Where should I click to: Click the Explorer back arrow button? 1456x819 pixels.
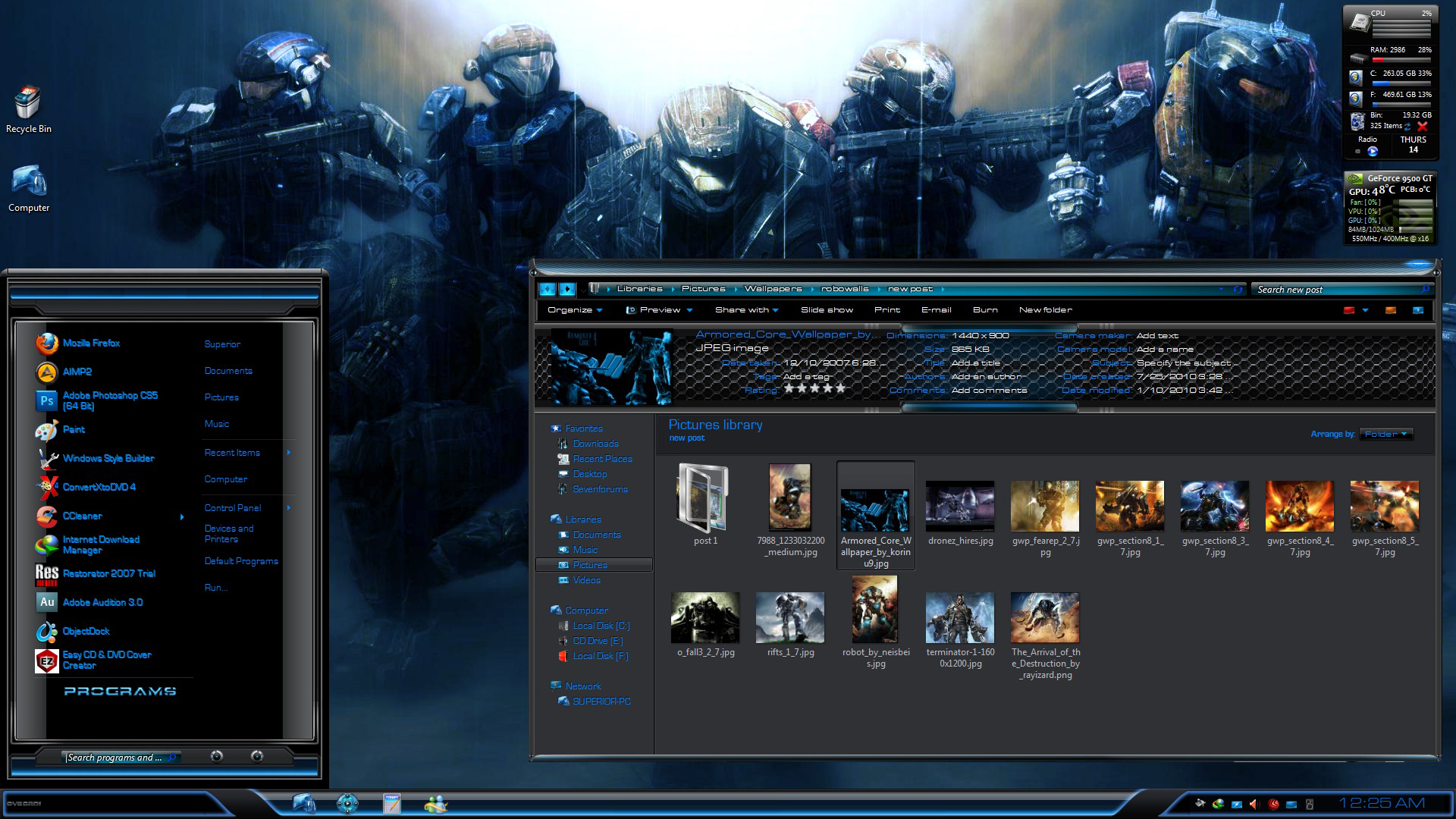tap(548, 289)
